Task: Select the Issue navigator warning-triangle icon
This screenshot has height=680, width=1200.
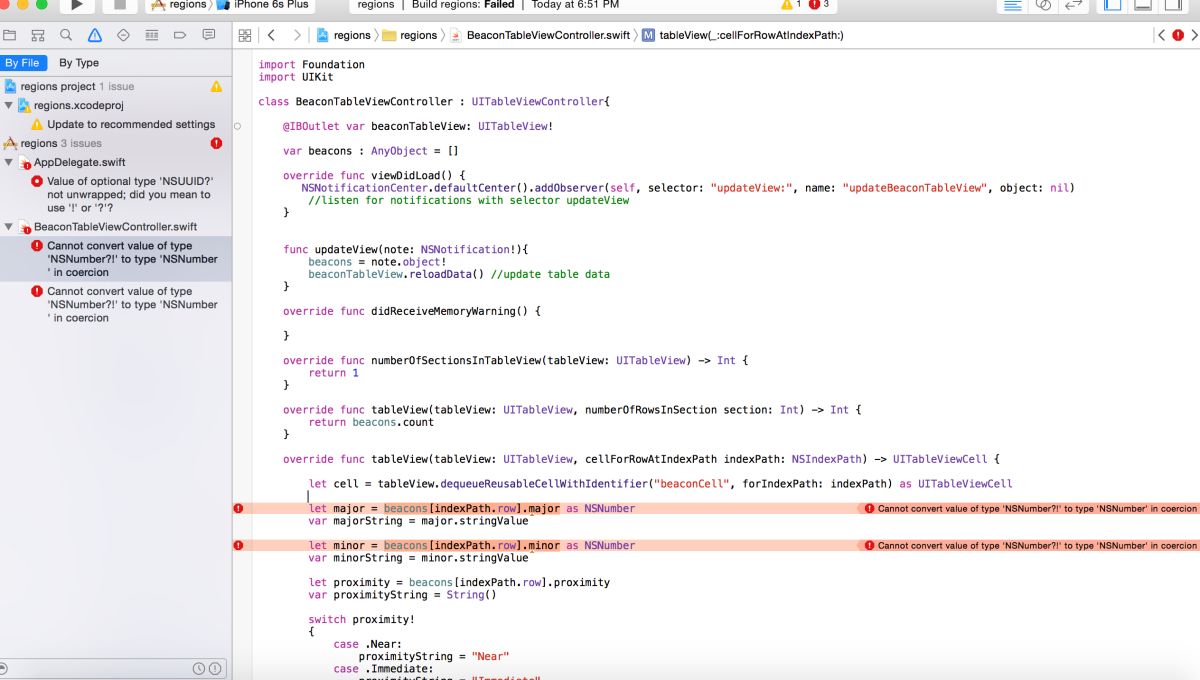Action: click(94, 35)
